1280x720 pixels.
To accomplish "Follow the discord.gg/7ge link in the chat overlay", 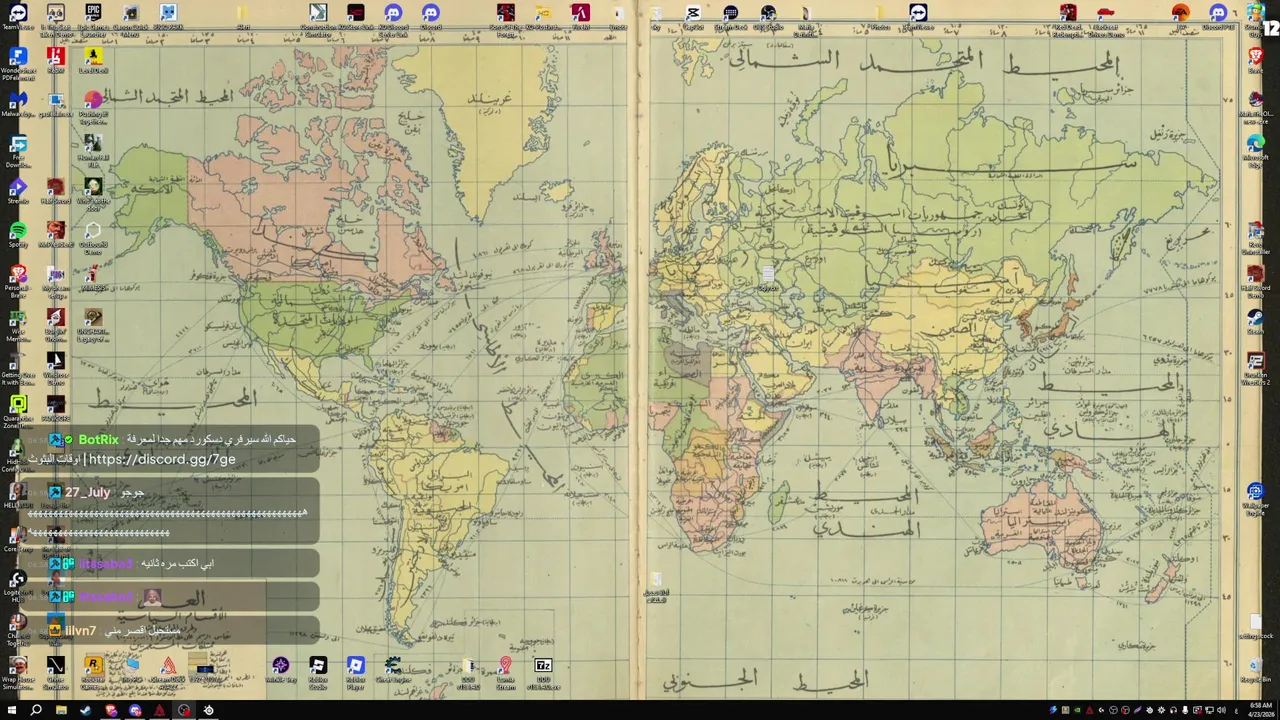I will coord(162,459).
